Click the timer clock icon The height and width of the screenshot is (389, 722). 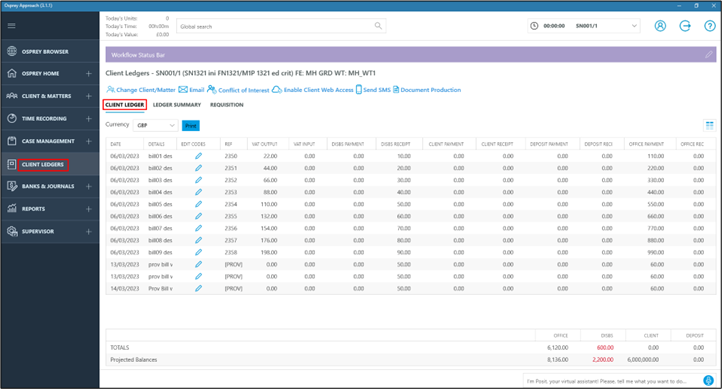(534, 26)
